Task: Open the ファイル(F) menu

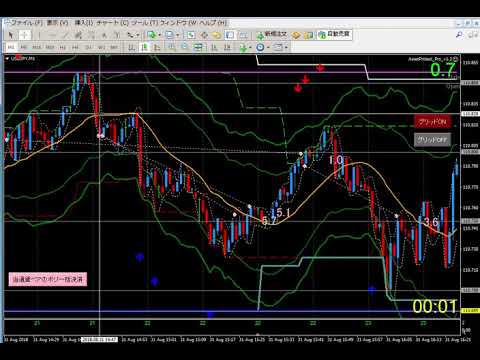Action: point(26,23)
